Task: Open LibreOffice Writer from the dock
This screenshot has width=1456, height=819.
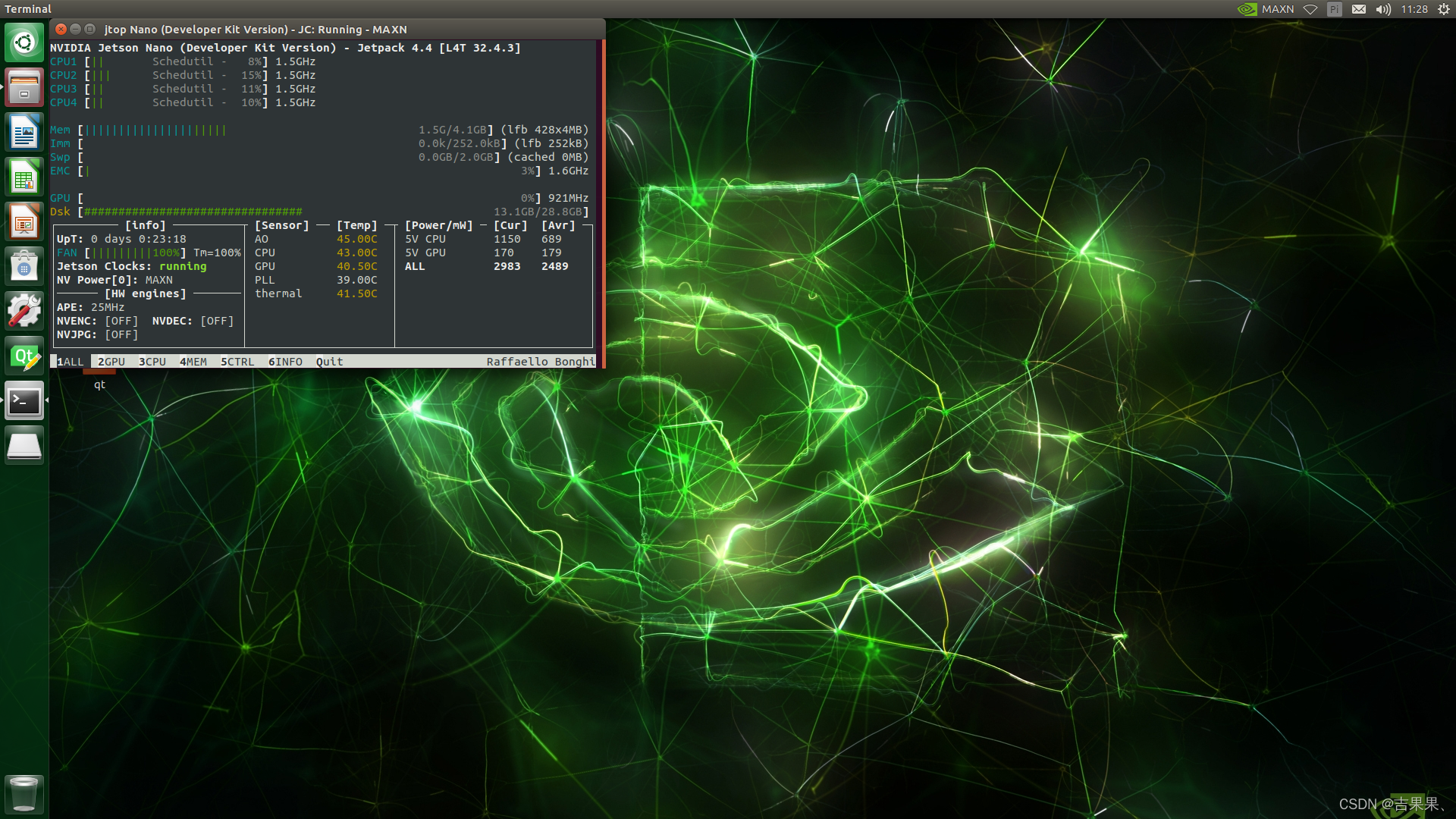Action: tap(24, 133)
